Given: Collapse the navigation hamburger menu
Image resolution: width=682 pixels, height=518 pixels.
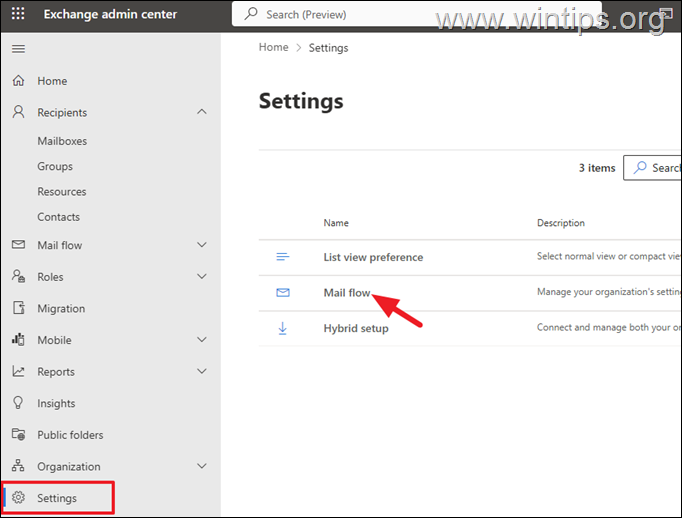Looking at the screenshot, I should pos(18,49).
